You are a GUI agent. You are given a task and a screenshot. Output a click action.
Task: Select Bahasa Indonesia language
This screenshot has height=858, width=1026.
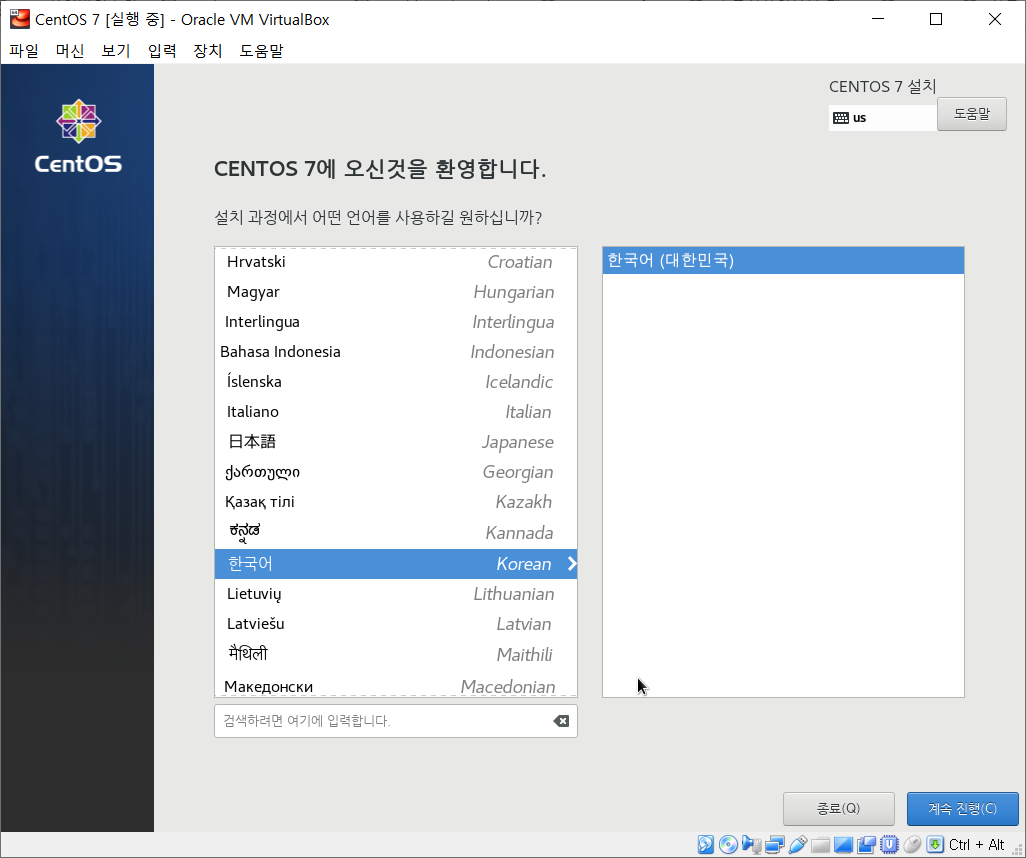[396, 352]
